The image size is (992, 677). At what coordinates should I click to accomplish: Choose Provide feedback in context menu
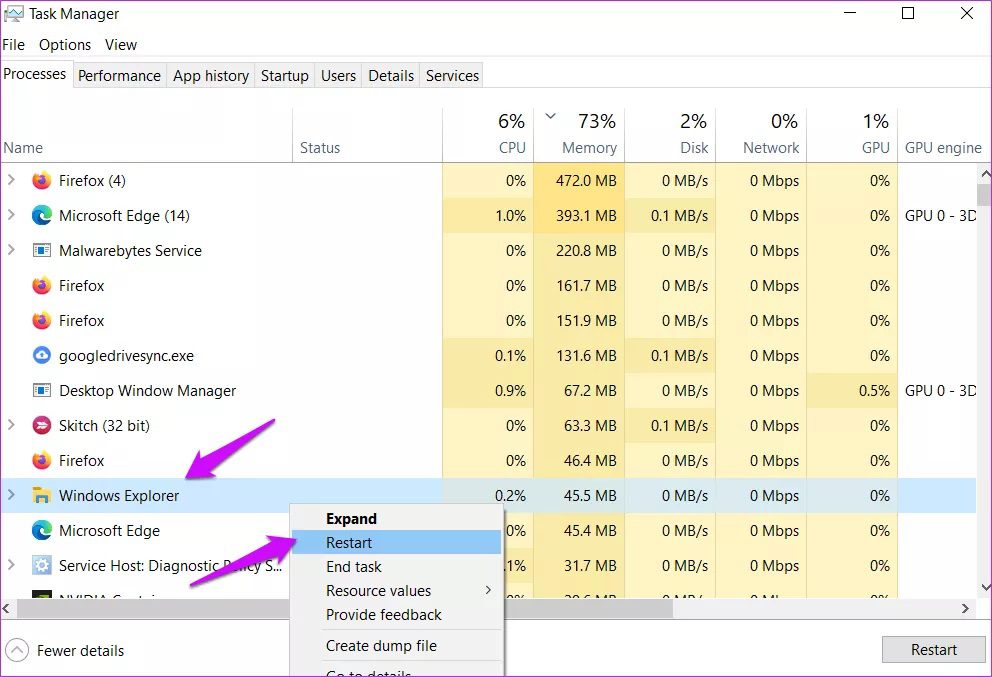click(395, 615)
